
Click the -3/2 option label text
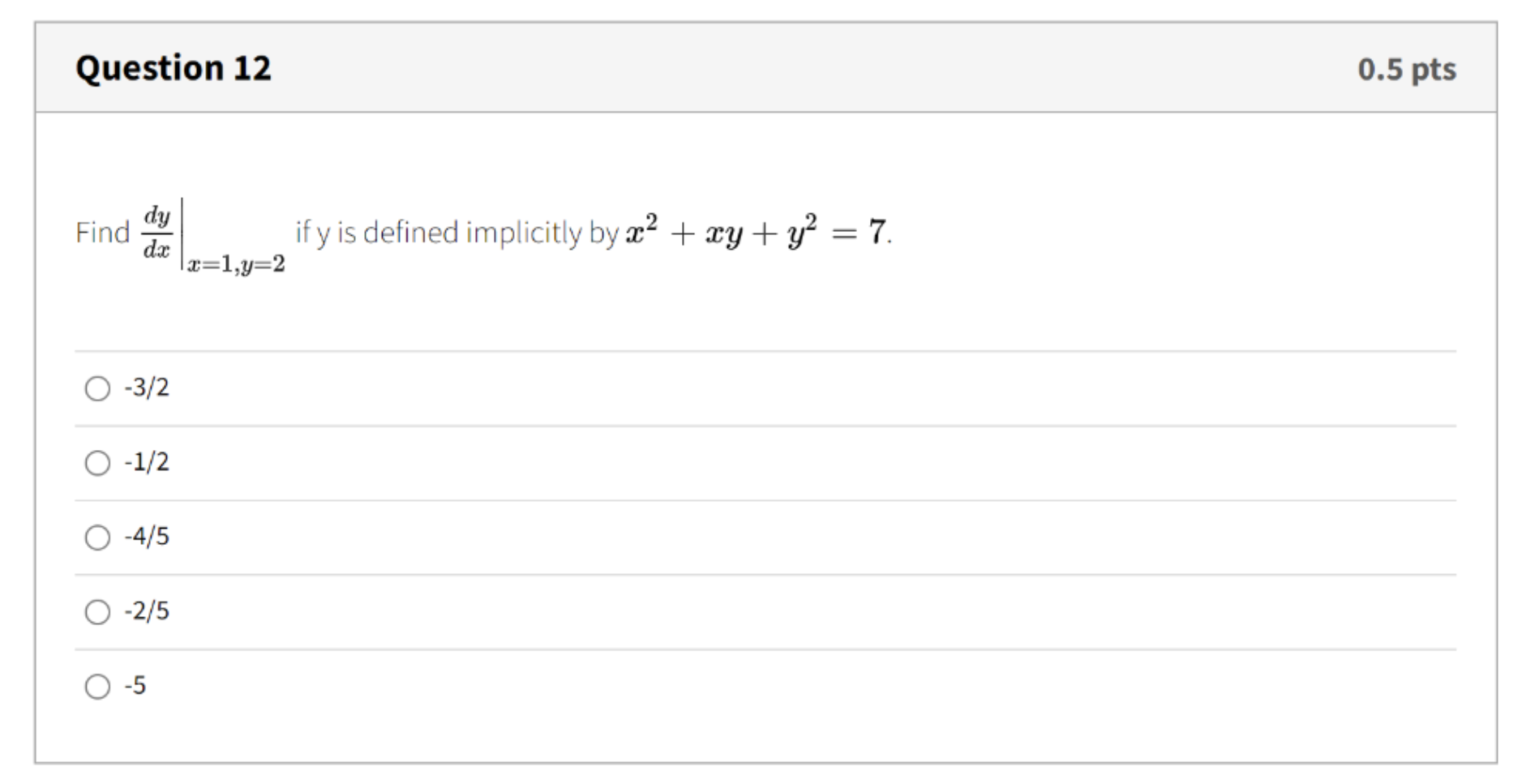146,388
